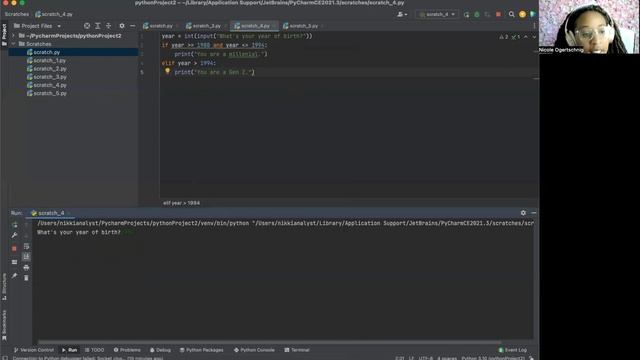640x360 pixels.
Task: Expand the pythonProject2 folder node
Action: 13,36
